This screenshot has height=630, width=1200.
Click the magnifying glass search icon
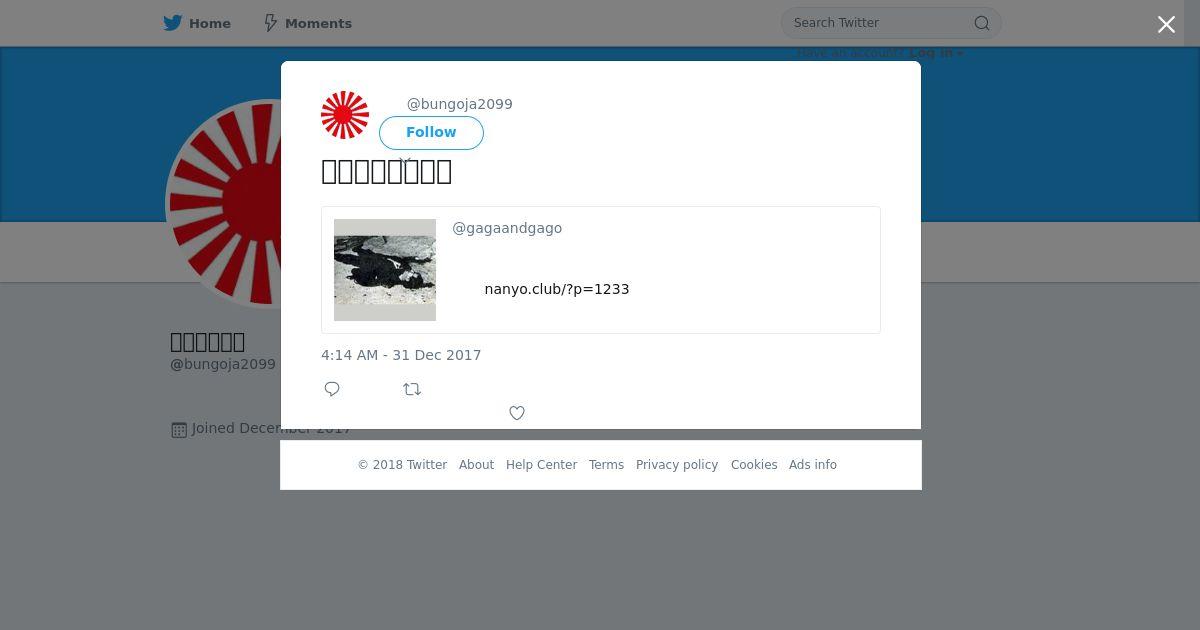point(982,23)
